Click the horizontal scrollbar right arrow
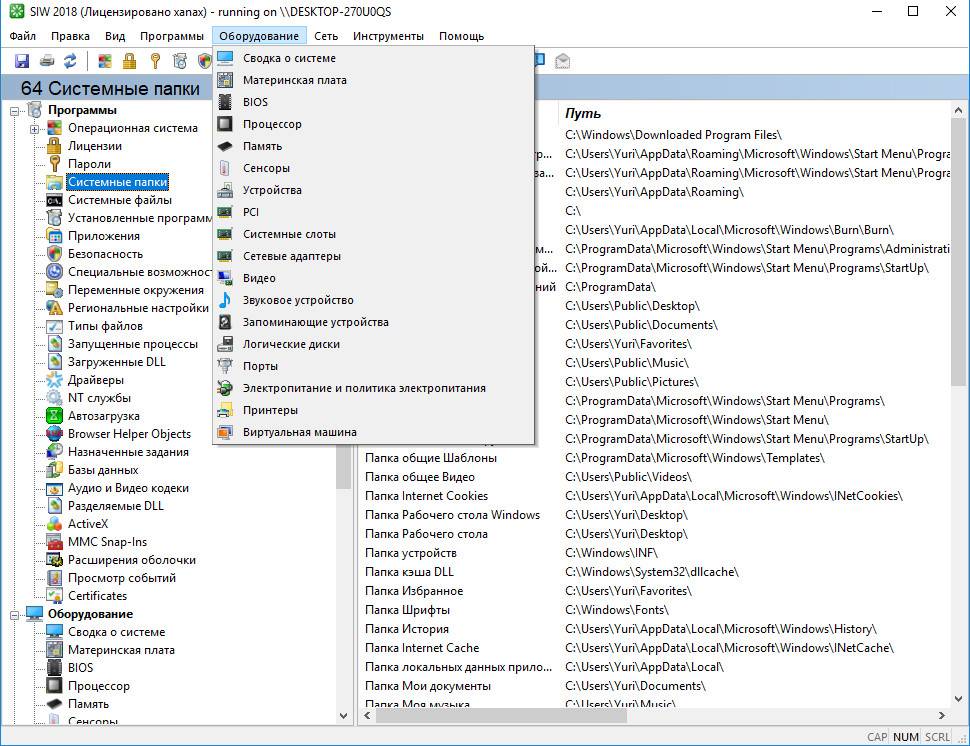This screenshot has width=970, height=746. pos(942,716)
